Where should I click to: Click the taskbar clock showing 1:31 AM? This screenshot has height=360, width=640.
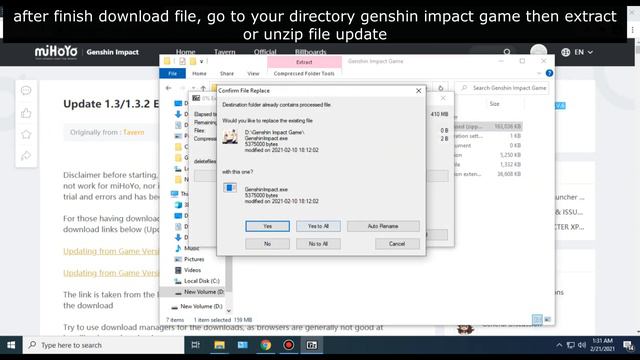pyautogui.click(x=602, y=345)
